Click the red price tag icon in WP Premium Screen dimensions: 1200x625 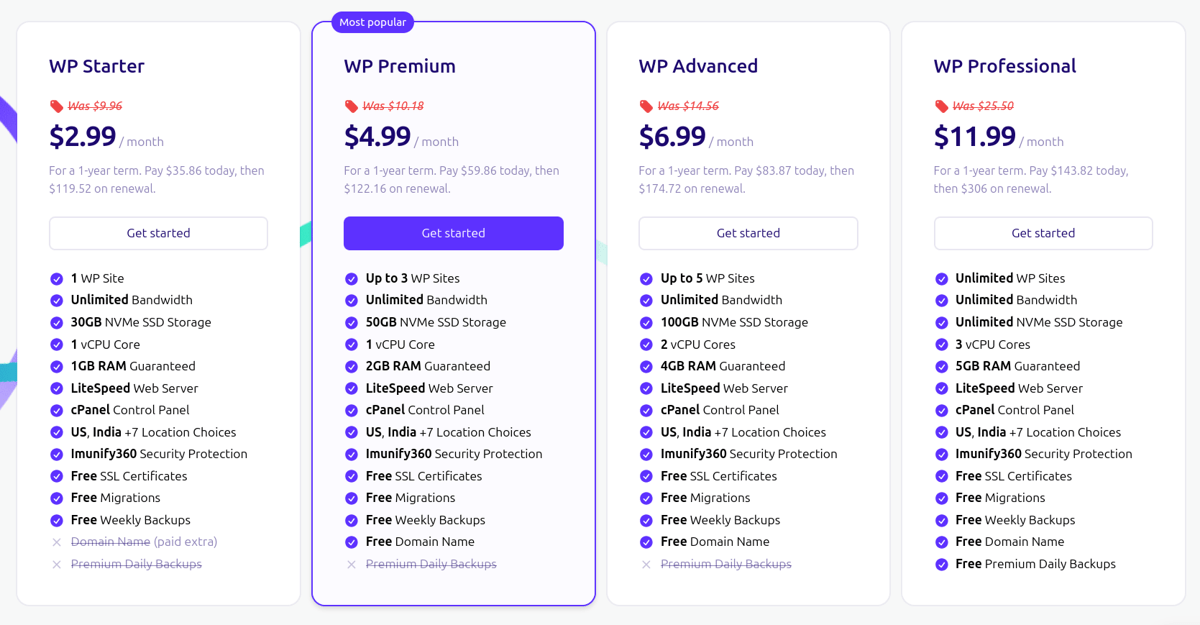351,106
